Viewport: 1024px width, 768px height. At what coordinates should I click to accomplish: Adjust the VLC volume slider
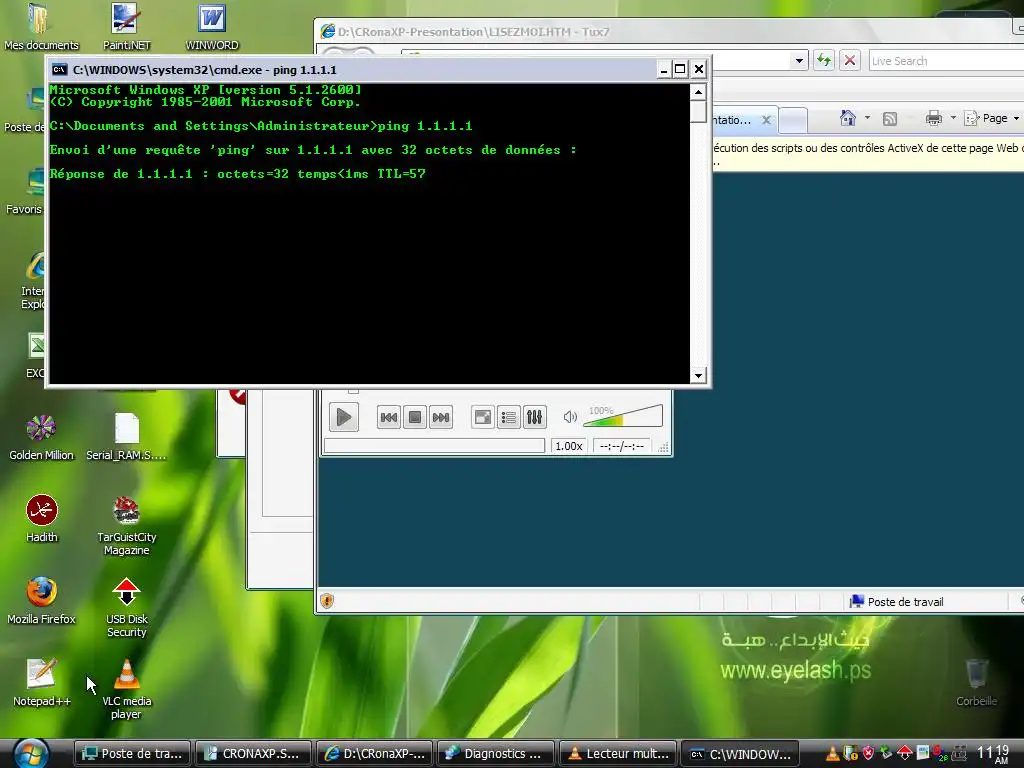pyautogui.click(x=622, y=416)
